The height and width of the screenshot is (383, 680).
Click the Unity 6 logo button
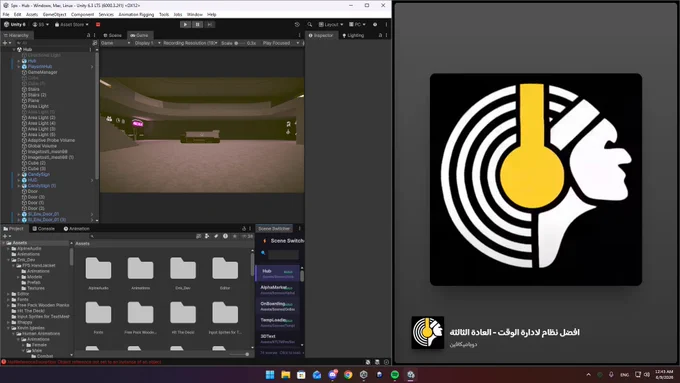[x=15, y=25]
